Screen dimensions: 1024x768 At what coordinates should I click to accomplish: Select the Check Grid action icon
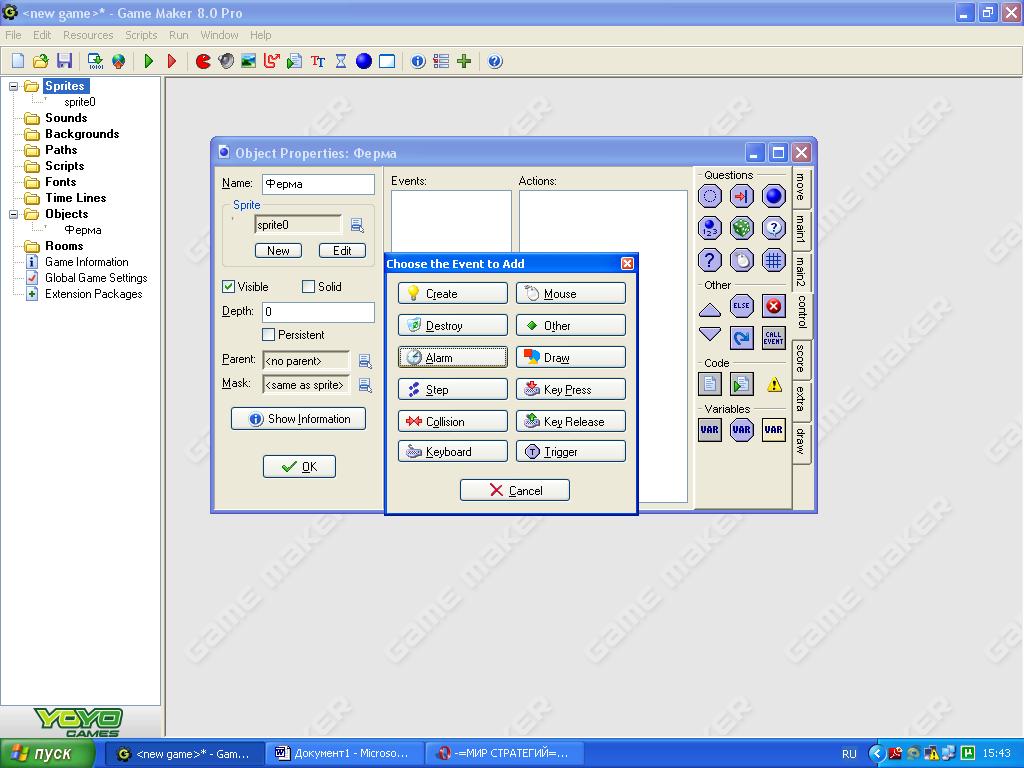click(x=773, y=260)
